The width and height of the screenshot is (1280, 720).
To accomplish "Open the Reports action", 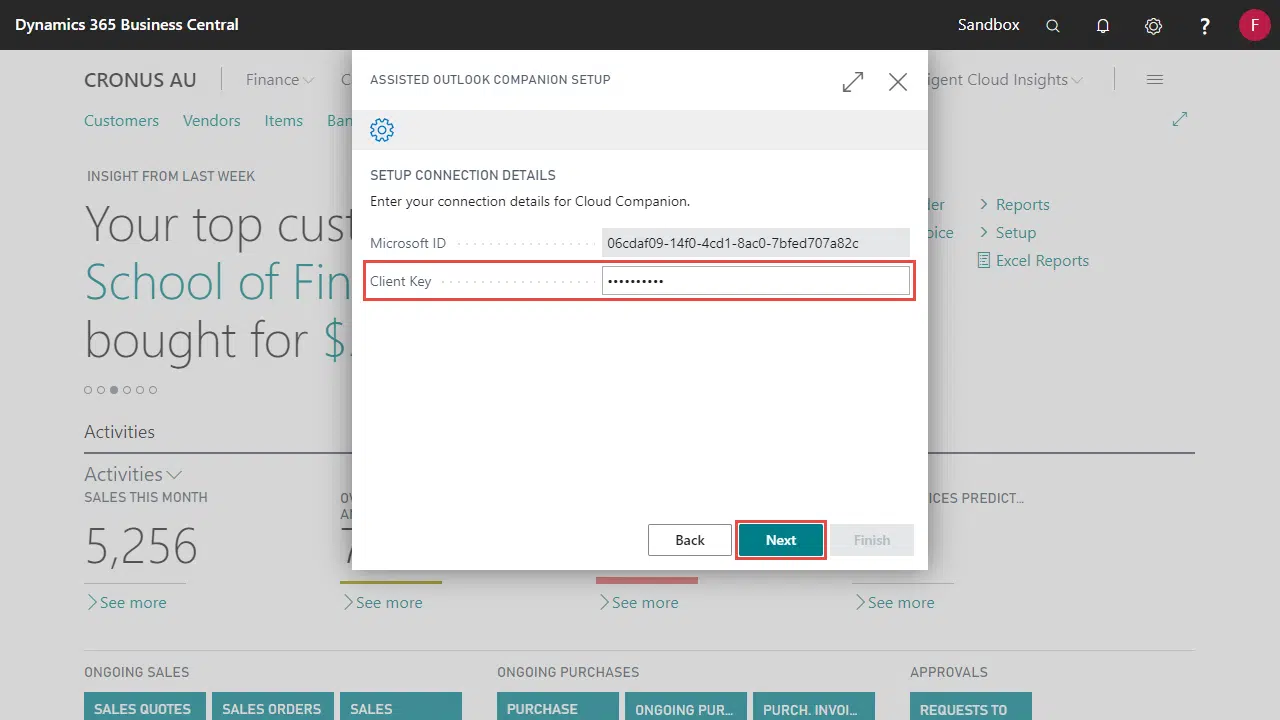I will point(1023,204).
